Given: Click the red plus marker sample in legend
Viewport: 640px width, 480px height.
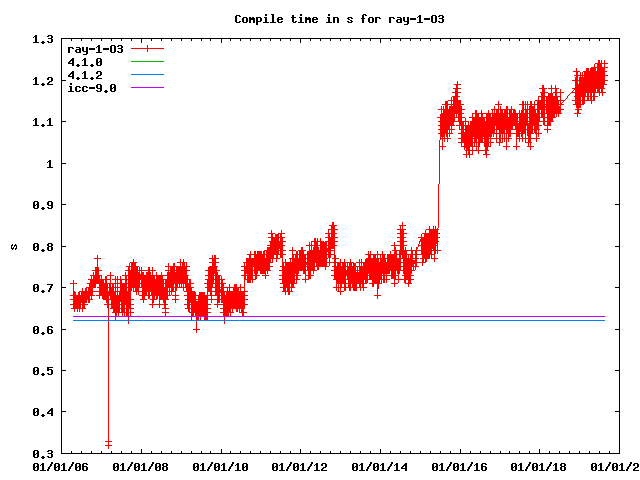Looking at the screenshot, I should click(x=146, y=48).
